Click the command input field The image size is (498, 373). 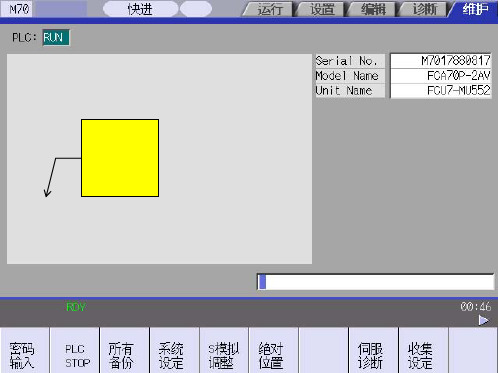coord(375,282)
